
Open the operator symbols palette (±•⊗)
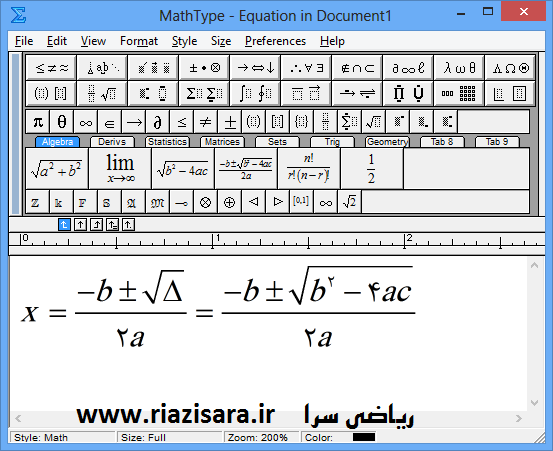204,67
